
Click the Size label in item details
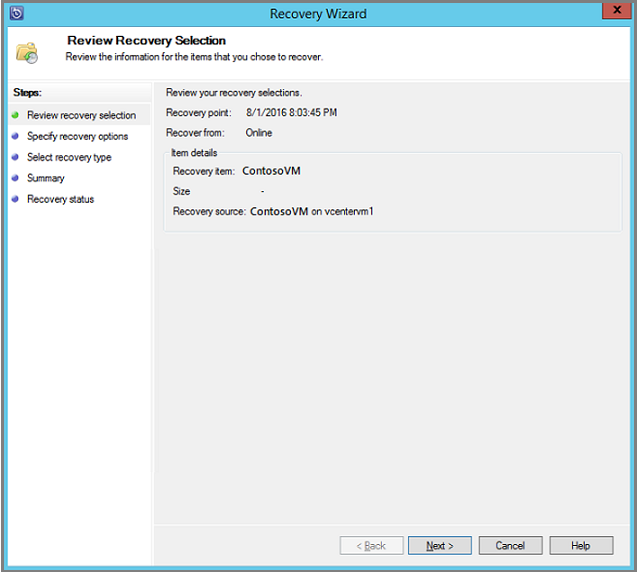(x=181, y=191)
